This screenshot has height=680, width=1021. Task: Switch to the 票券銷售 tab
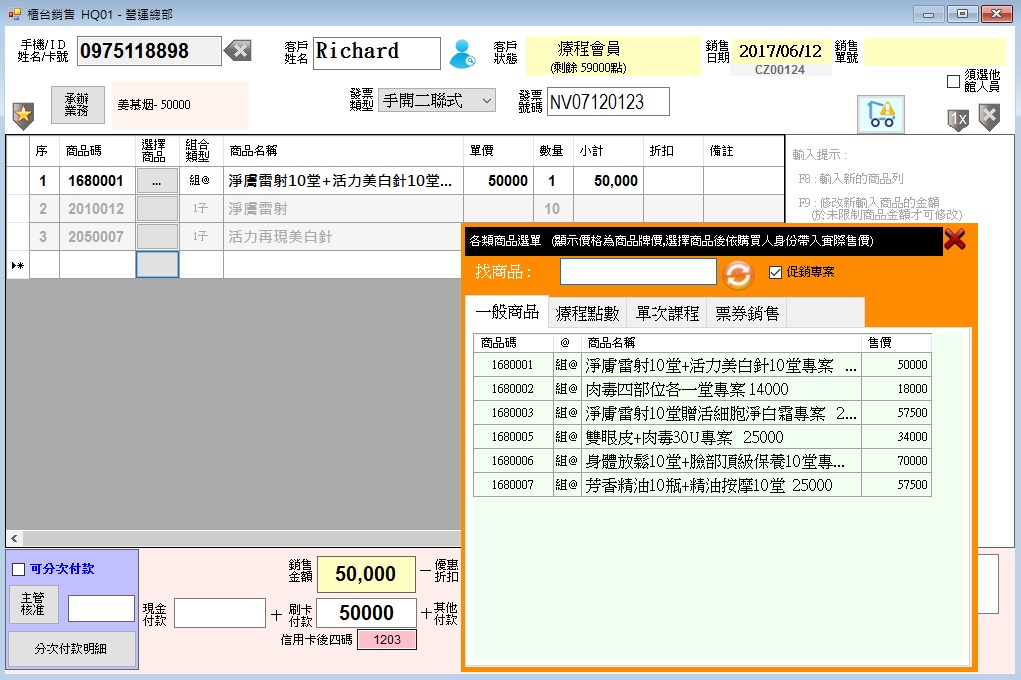pyautogui.click(x=746, y=313)
